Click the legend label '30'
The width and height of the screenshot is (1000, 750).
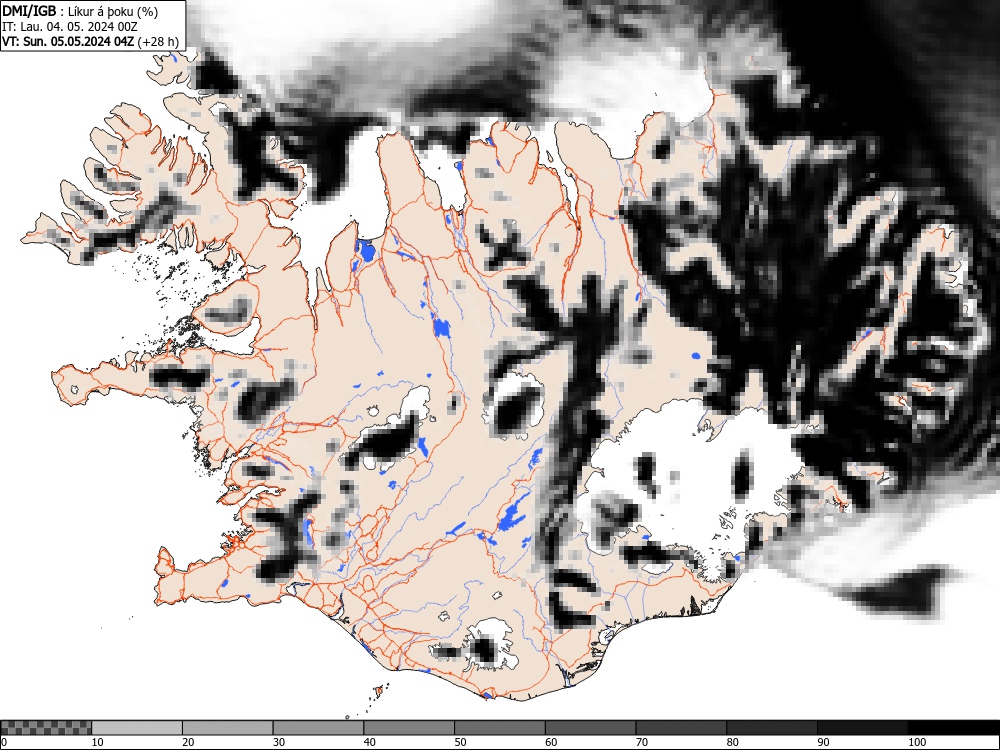[279, 742]
